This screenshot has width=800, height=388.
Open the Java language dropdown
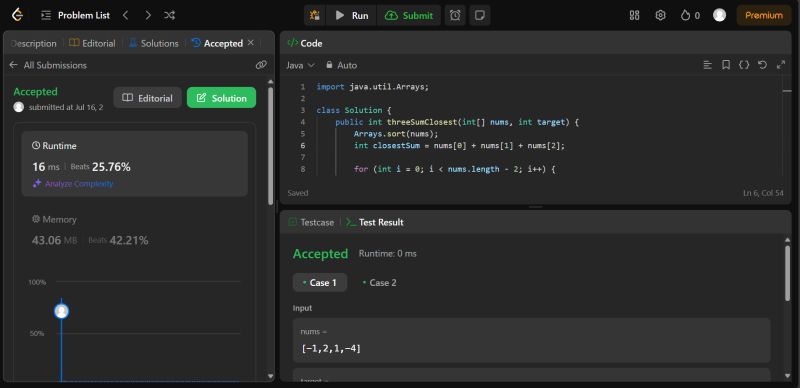[x=301, y=65]
